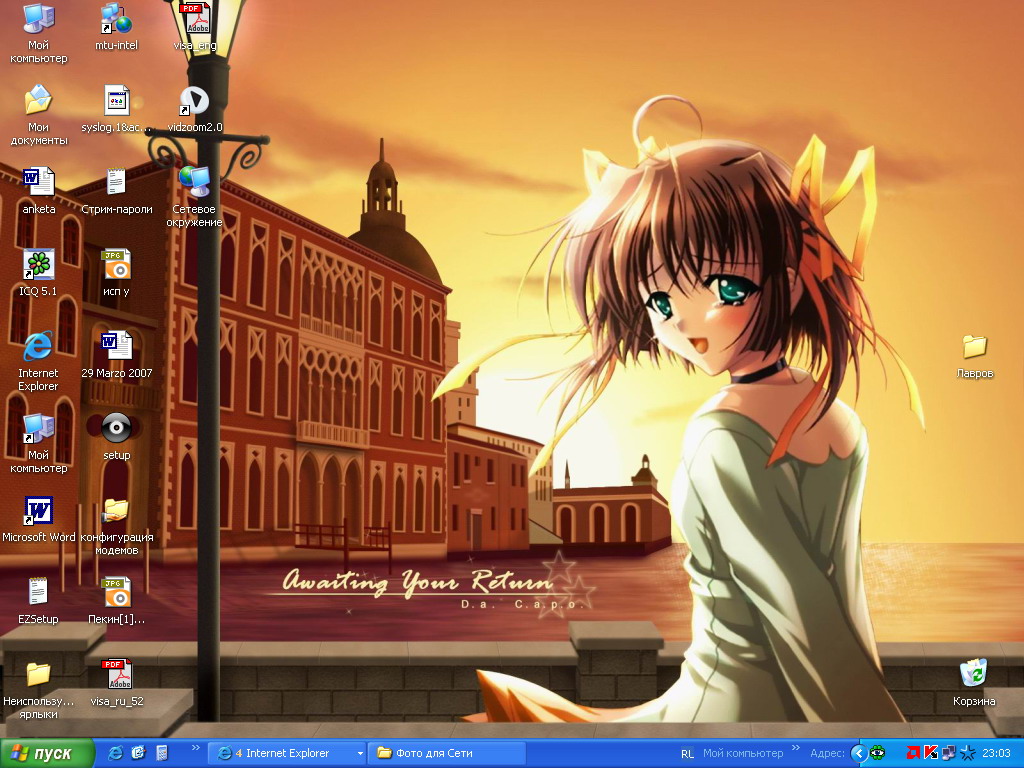
Task: Select the Мой компьютер shortcut with arrow overlay
Action: pyautogui.click(x=38, y=443)
